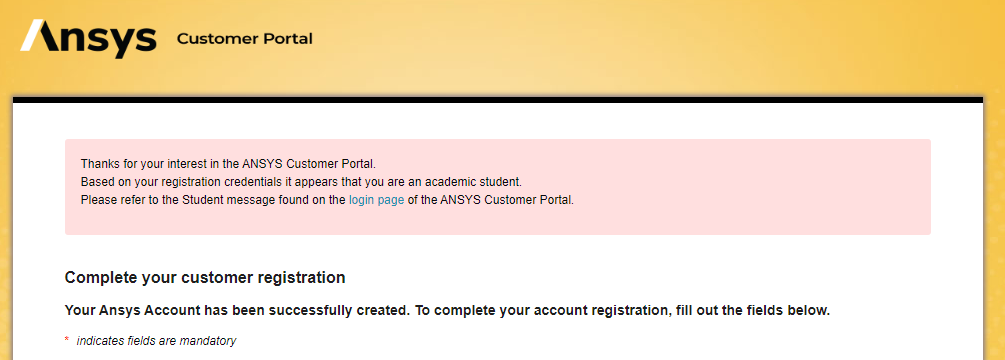The height and width of the screenshot is (360, 1005).
Task: Click the red mandatory asterisk symbol
Action: point(67,341)
